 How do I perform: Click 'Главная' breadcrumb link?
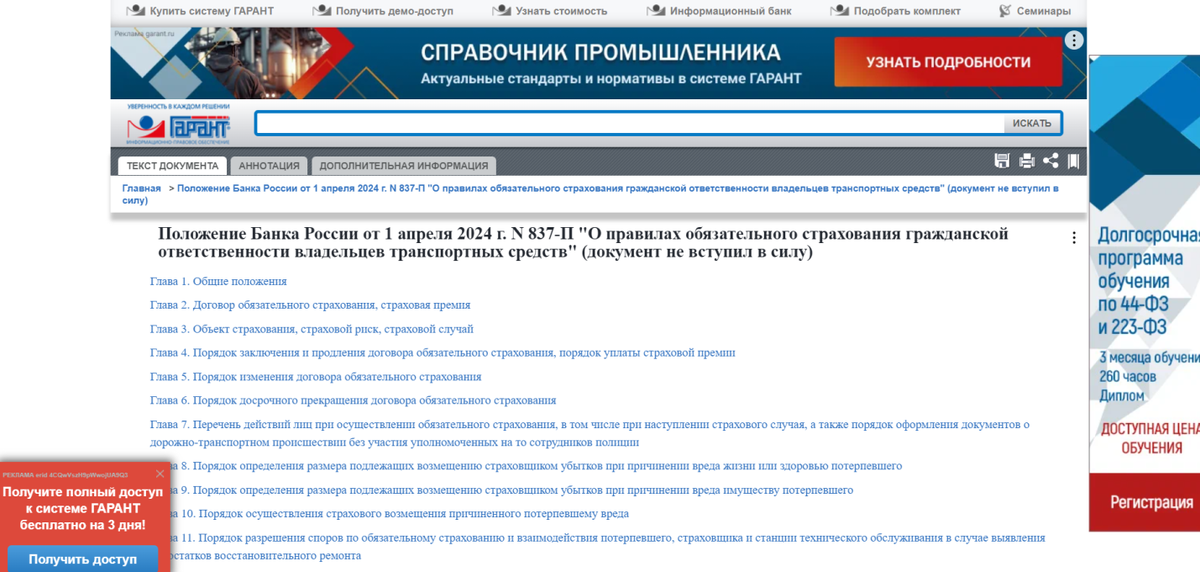pos(142,188)
